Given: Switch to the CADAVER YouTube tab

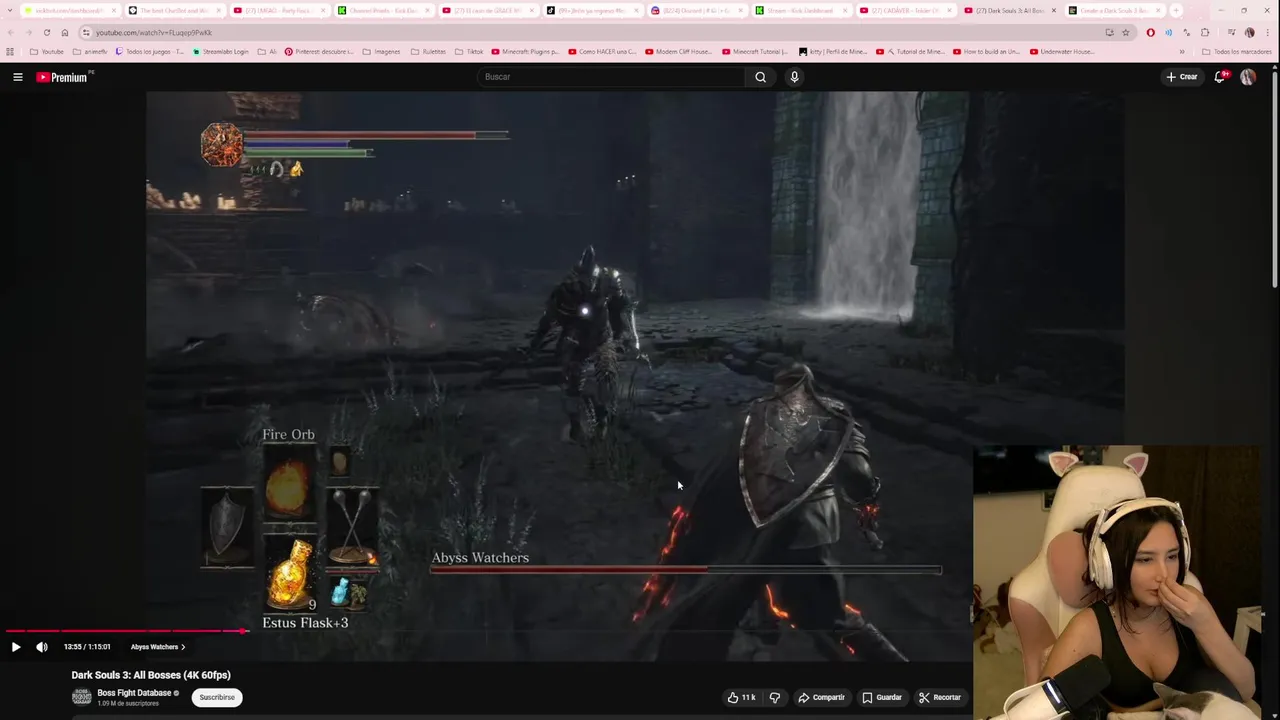Looking at the screenshot, I should [x=905, y=11].
